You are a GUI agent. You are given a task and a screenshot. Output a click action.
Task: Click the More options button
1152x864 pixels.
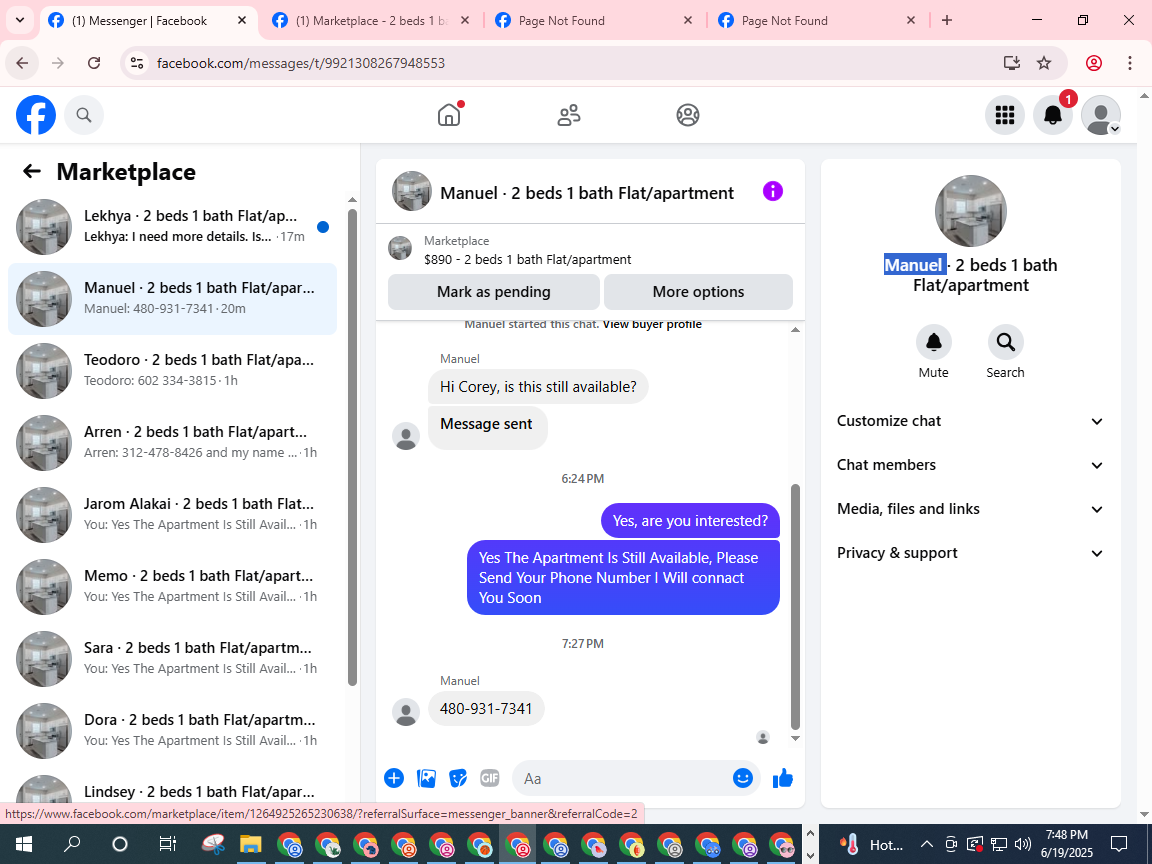698,292
